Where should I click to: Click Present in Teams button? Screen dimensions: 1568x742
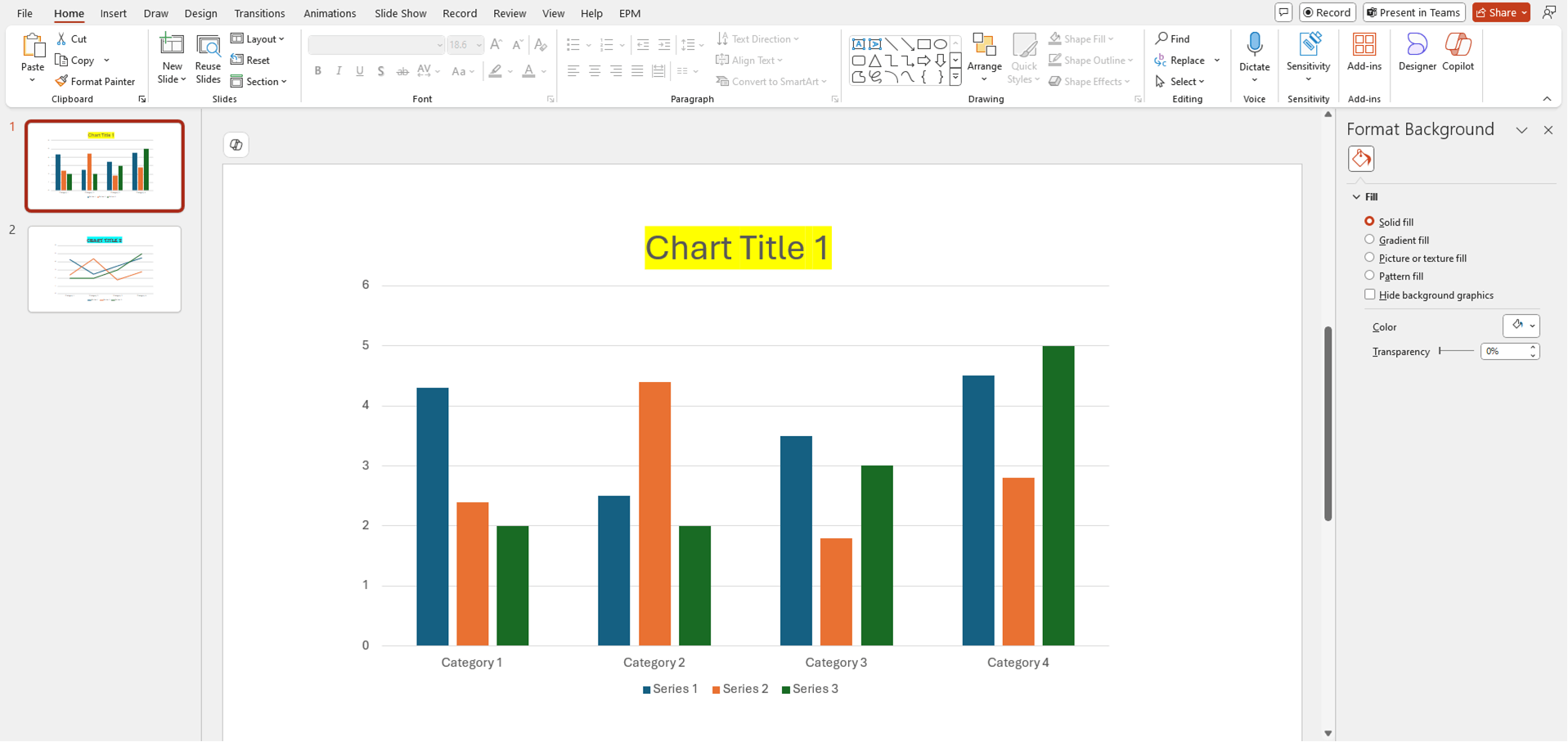point(1413,12)
